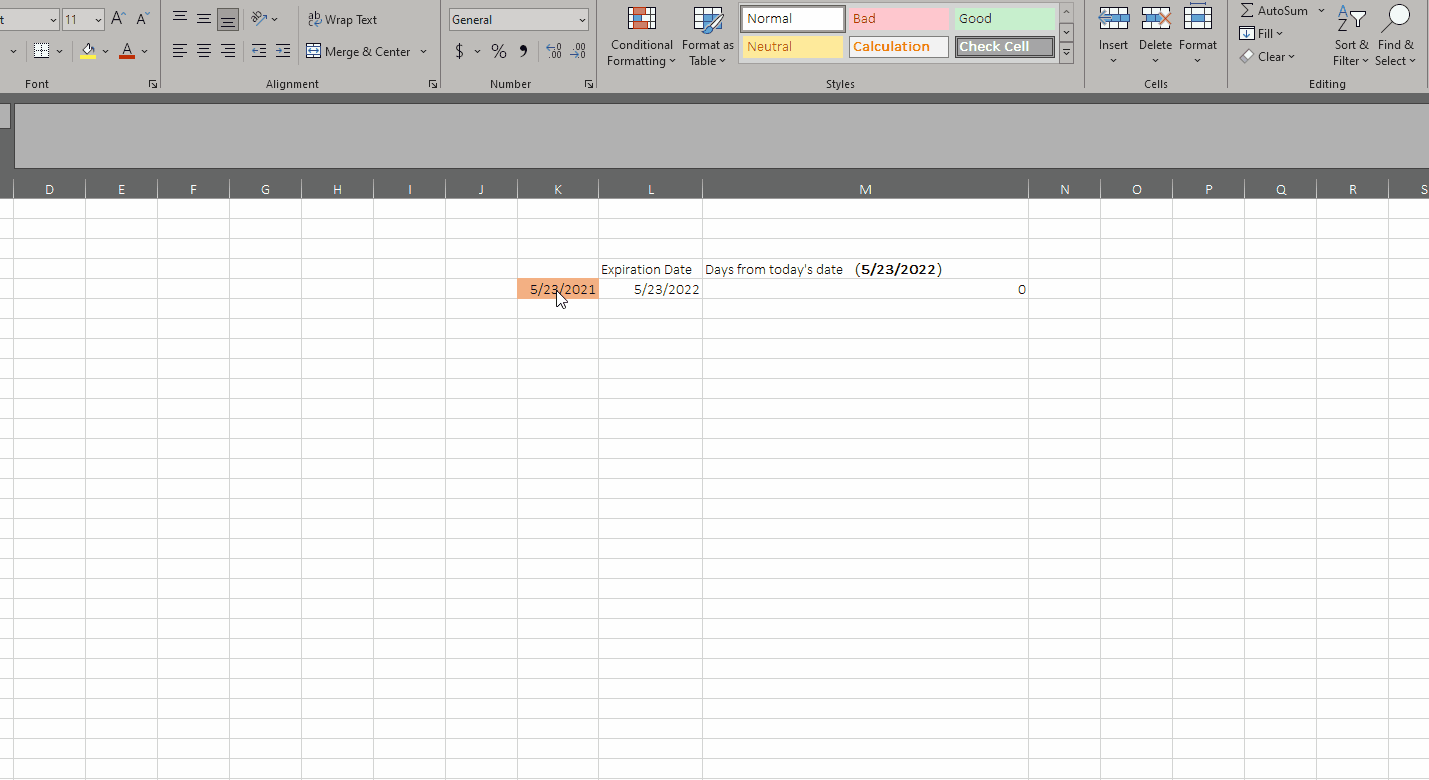Screen dimensions: 1429x780
Task: Apply yellow fill color
Action: coord(88,51)
